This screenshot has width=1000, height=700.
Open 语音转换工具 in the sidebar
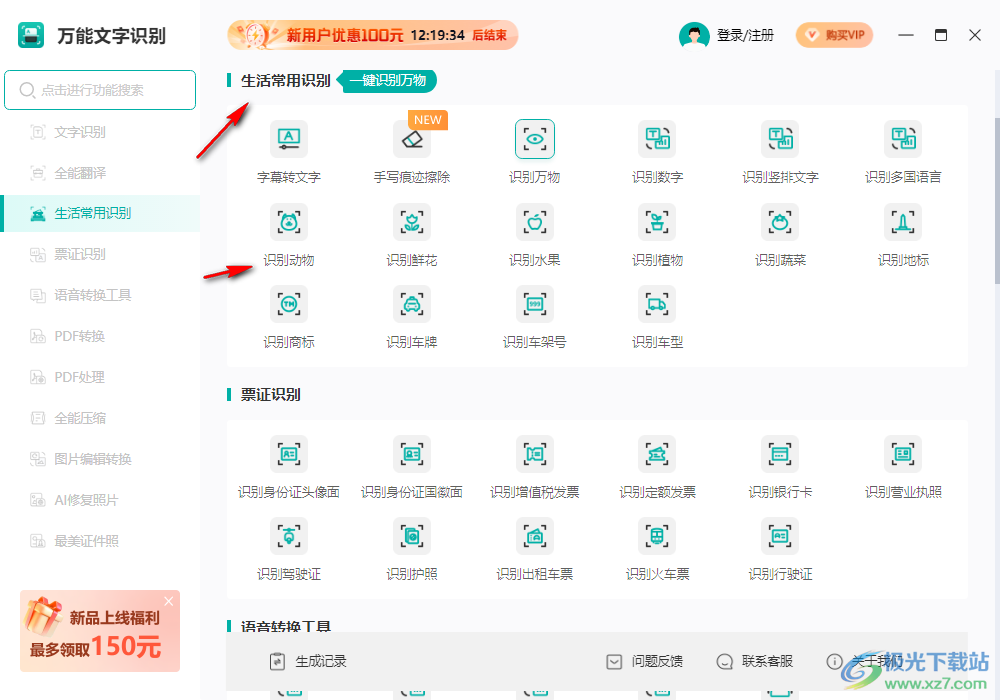pyautogui.click(x=100, y=295)
